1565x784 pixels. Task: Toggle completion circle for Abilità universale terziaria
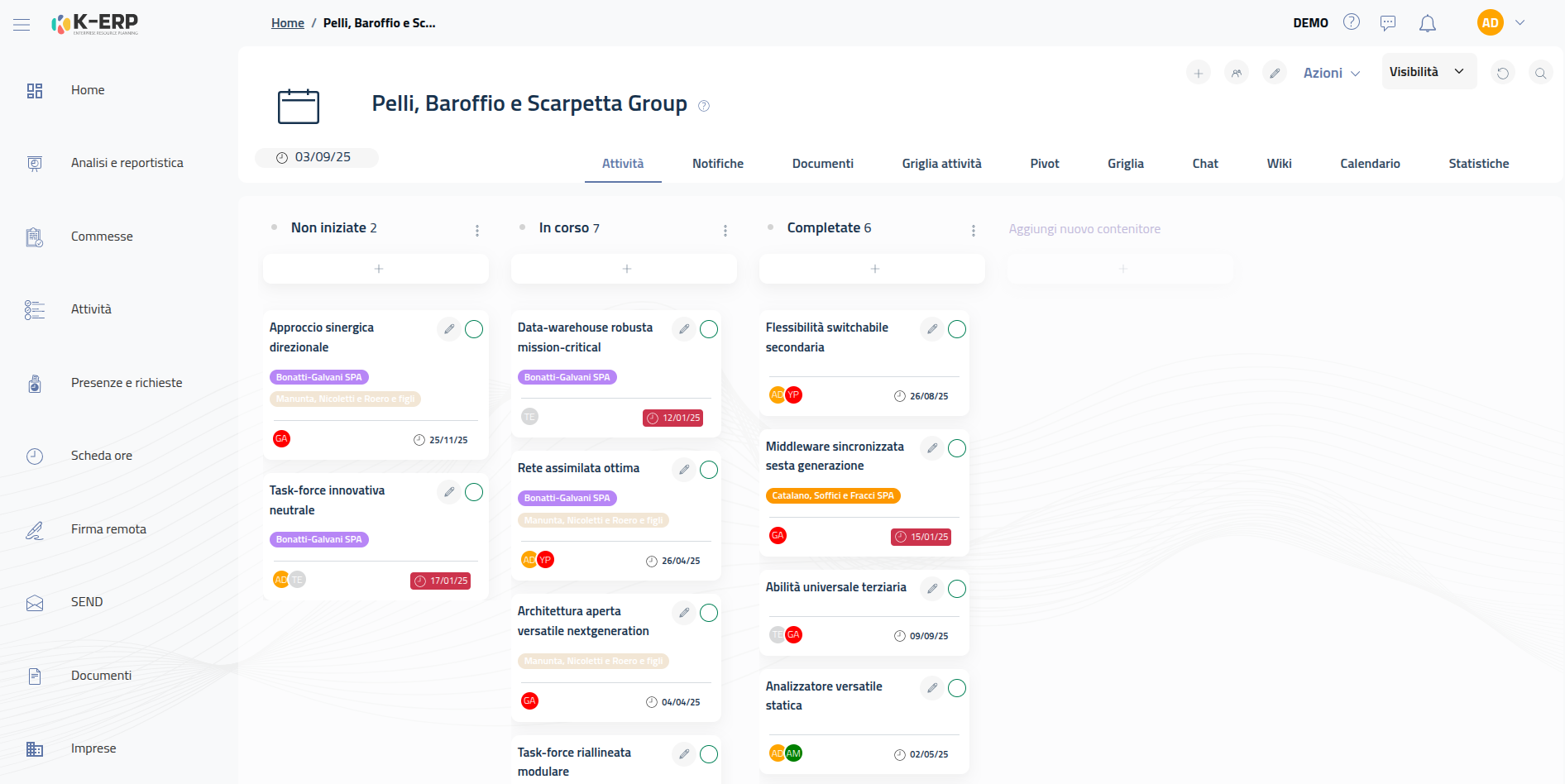(957, 589)
